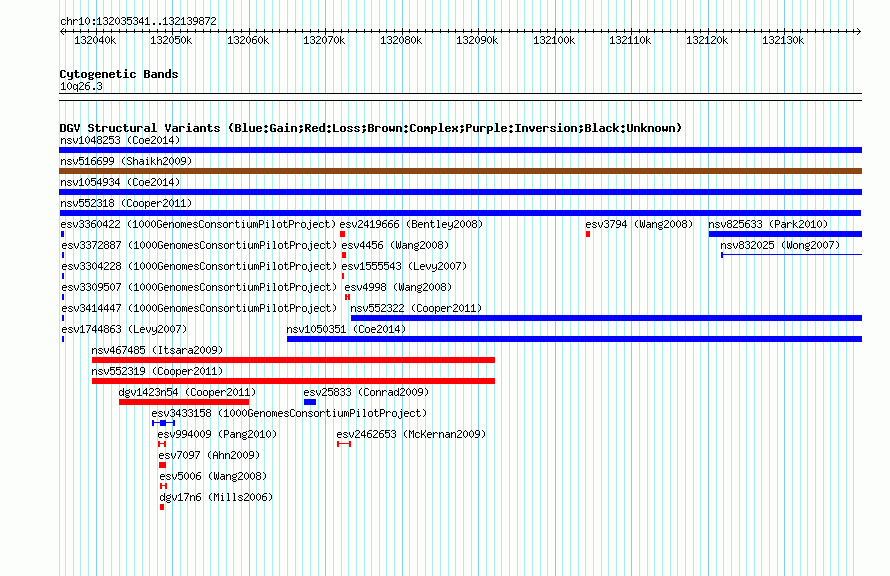Select dgv1423n54 (Cooper2011) variant label
This screenshot has width=890, height=576.
187,392
